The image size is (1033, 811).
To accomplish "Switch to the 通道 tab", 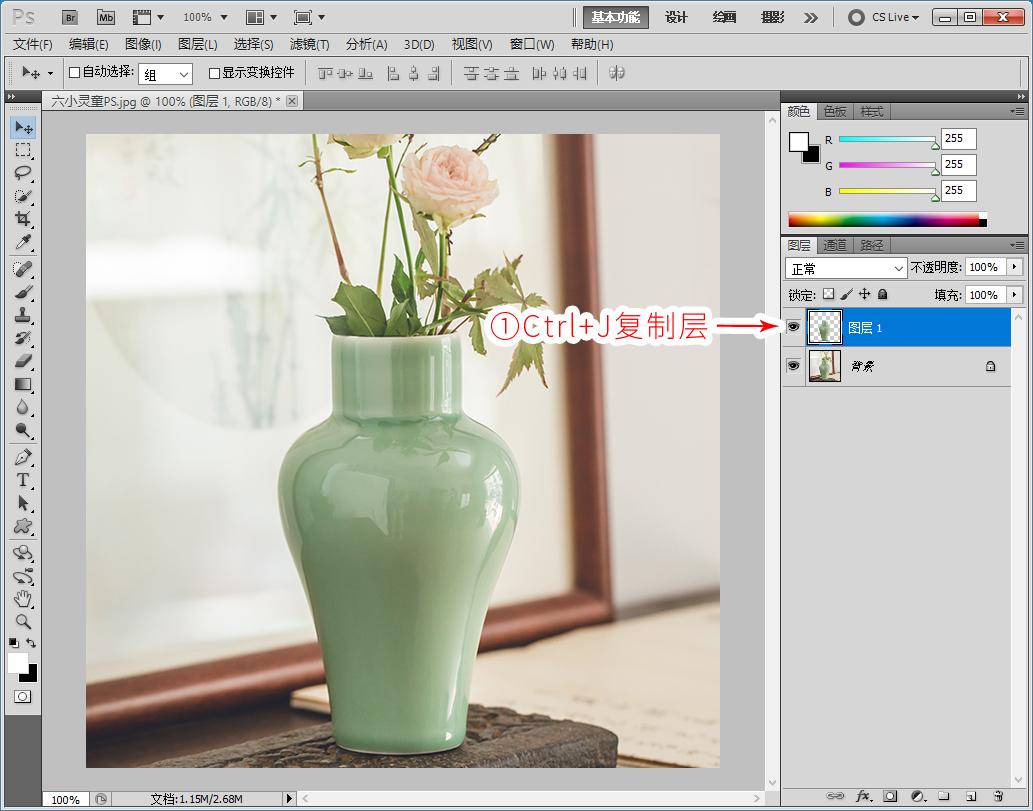I will click(835, 245).
